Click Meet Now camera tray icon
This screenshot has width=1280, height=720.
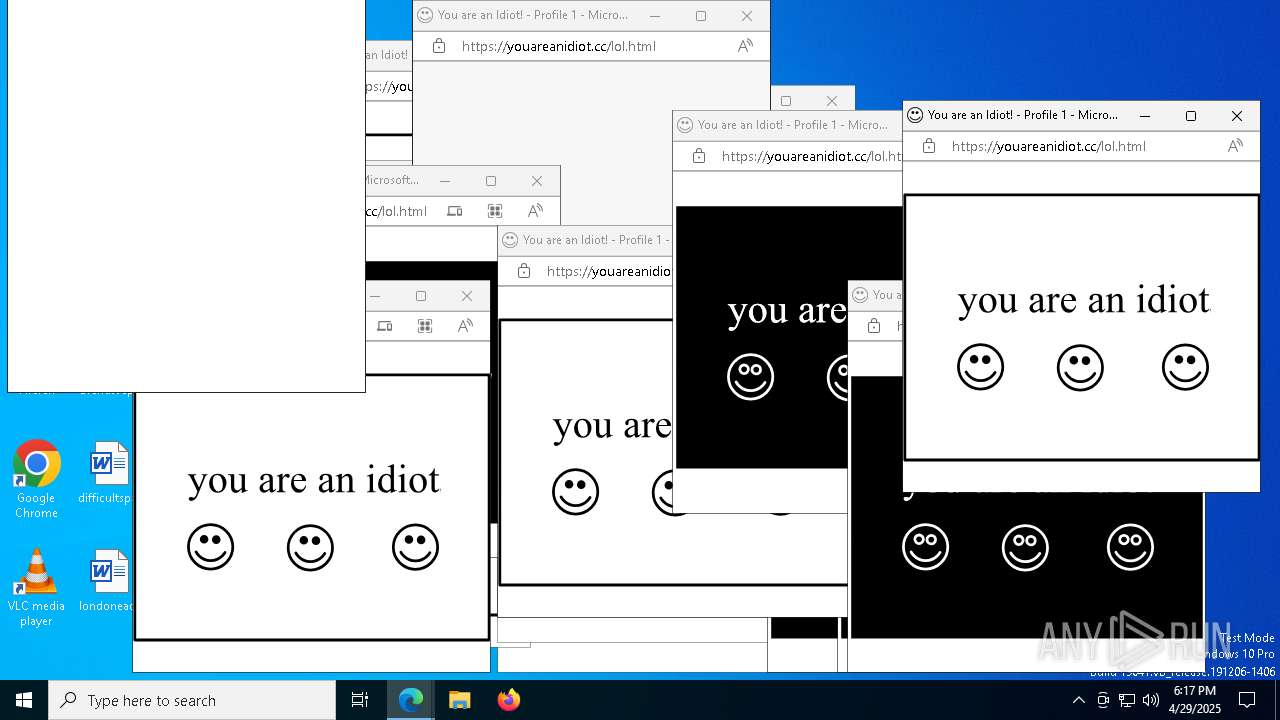point(1103,700)
